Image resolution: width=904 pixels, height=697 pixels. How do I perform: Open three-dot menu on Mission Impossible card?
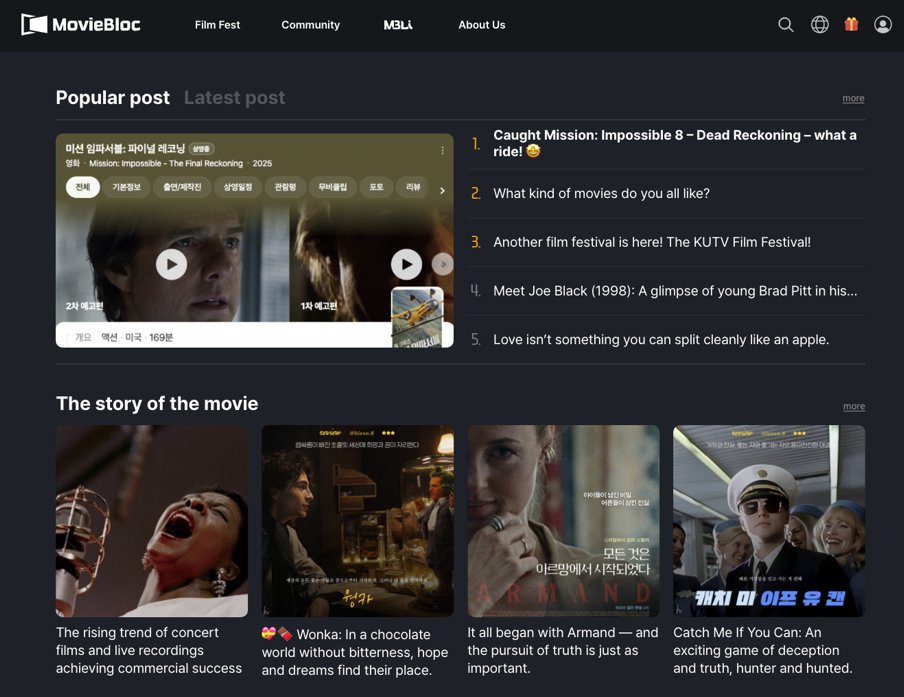pyautogui.click(x=442, y=150)
